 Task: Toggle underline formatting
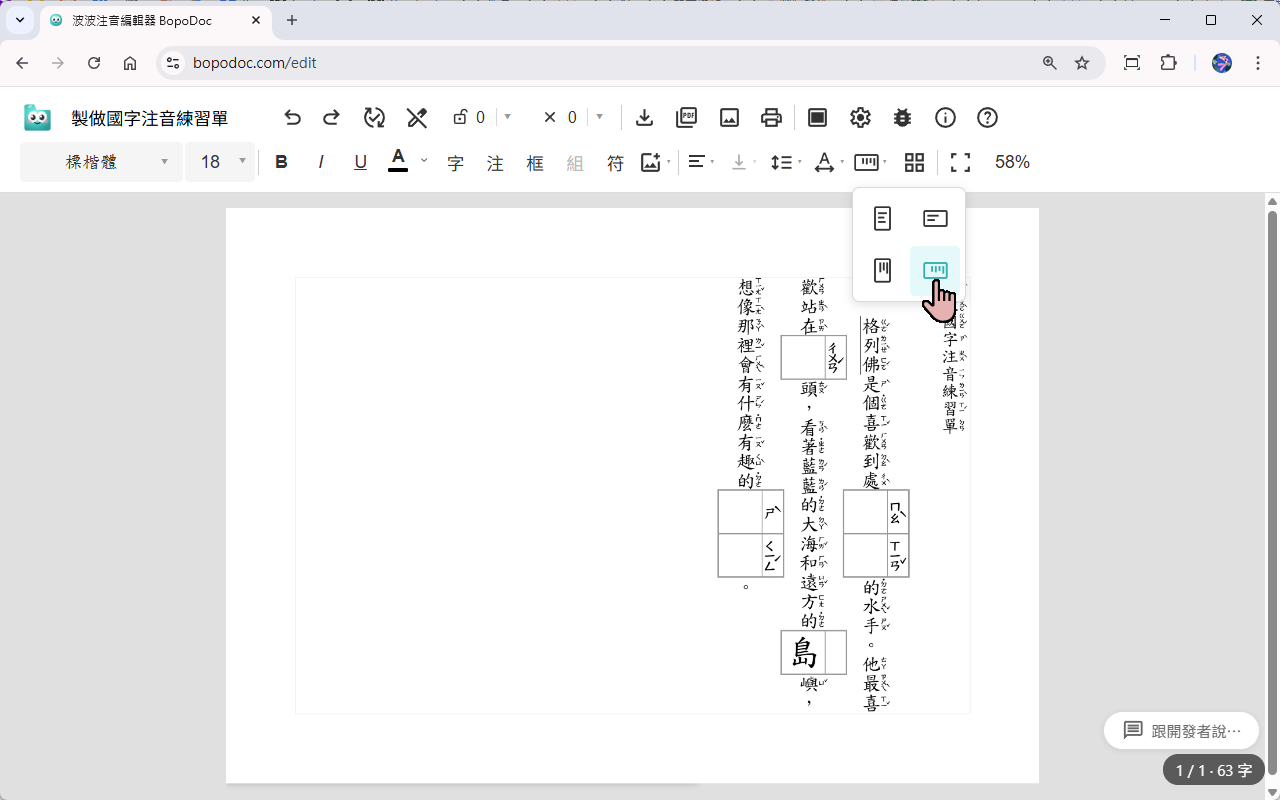(360, 162)
